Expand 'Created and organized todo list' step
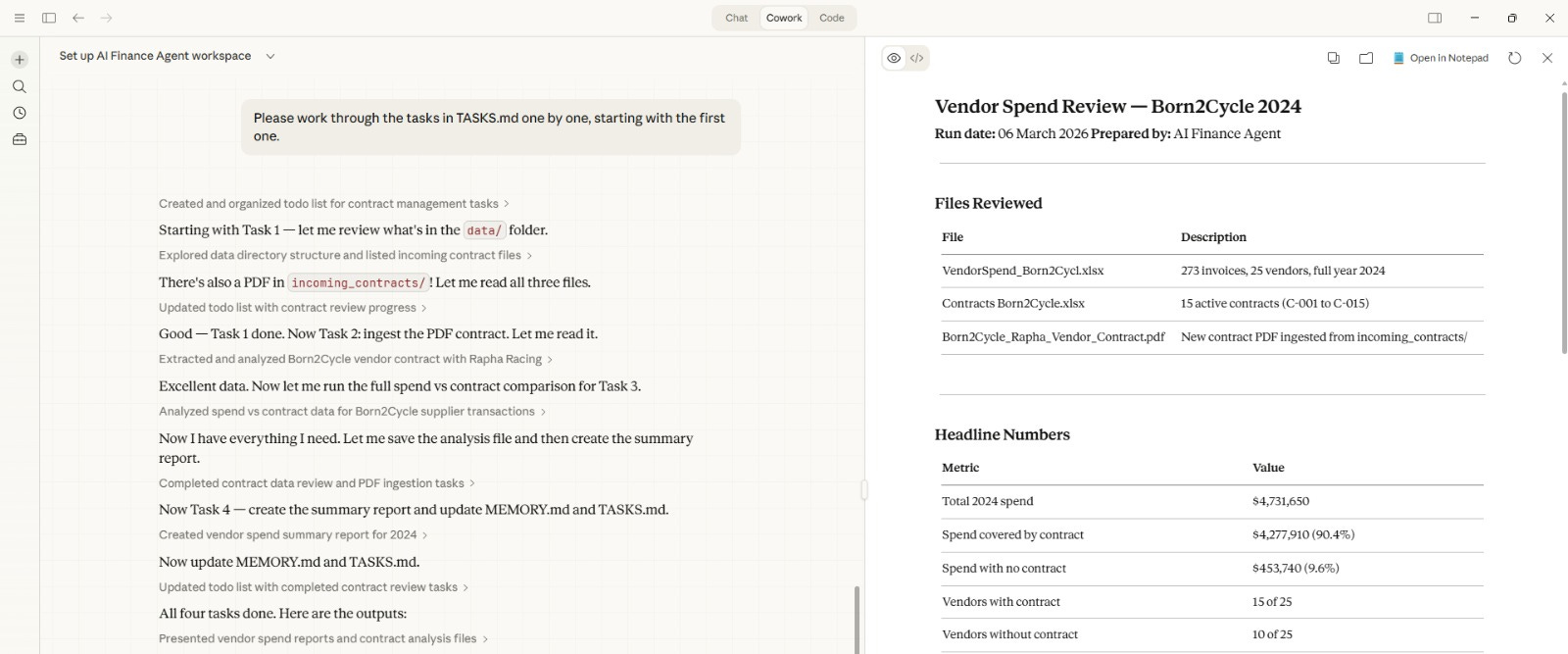The width and height of the screenshot is (1568, 654). pos(334,204)
